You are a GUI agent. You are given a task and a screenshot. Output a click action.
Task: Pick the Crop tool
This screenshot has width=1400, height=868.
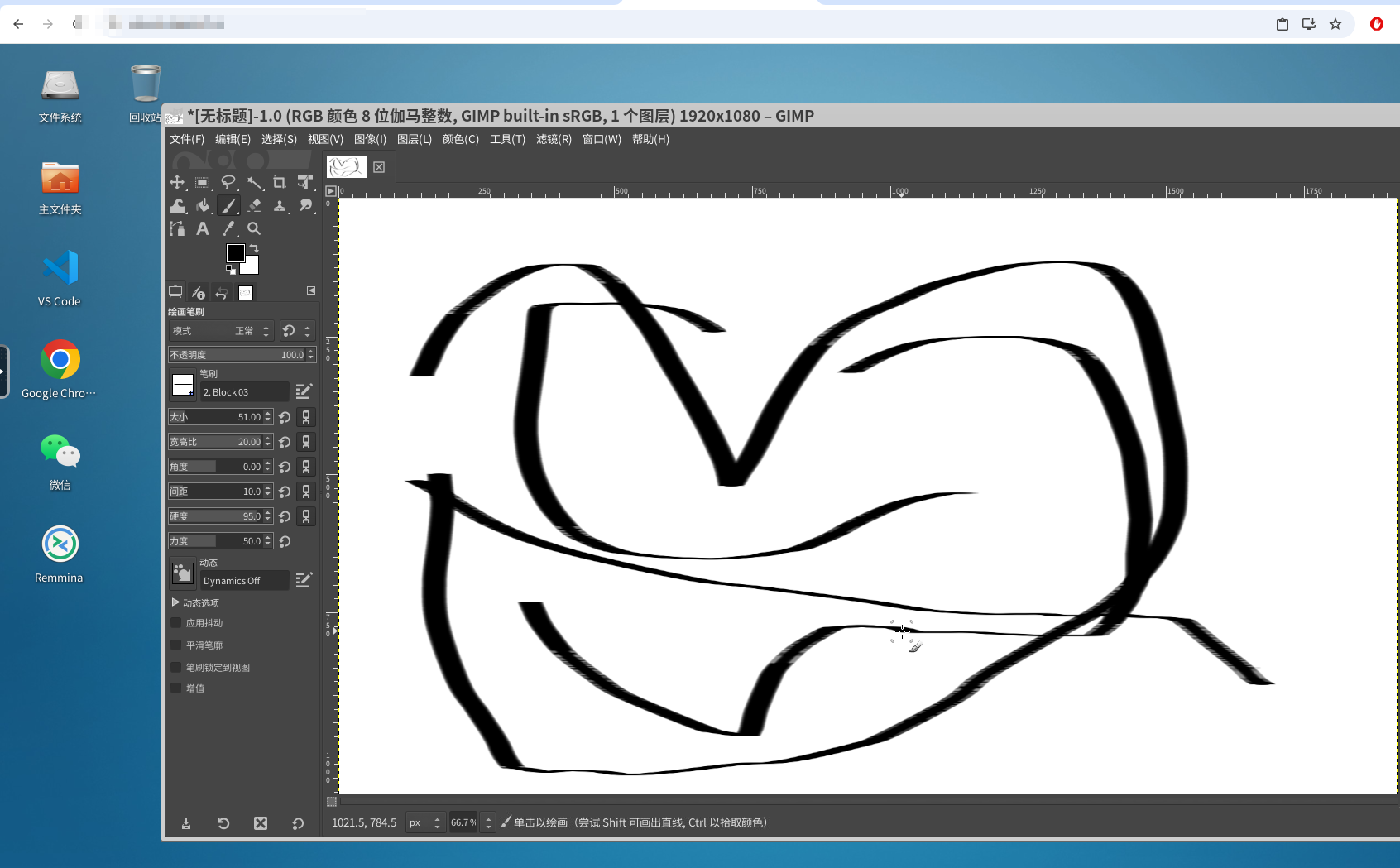[280, 183]
